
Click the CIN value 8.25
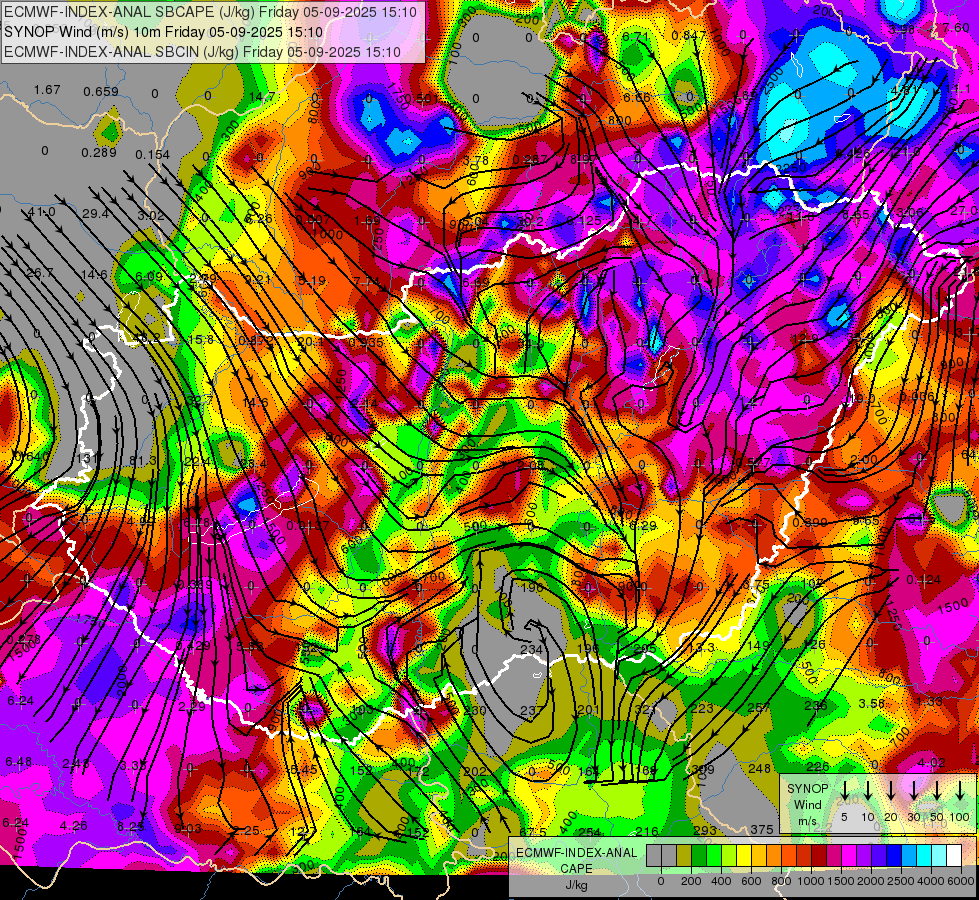[x=130, y=826]
